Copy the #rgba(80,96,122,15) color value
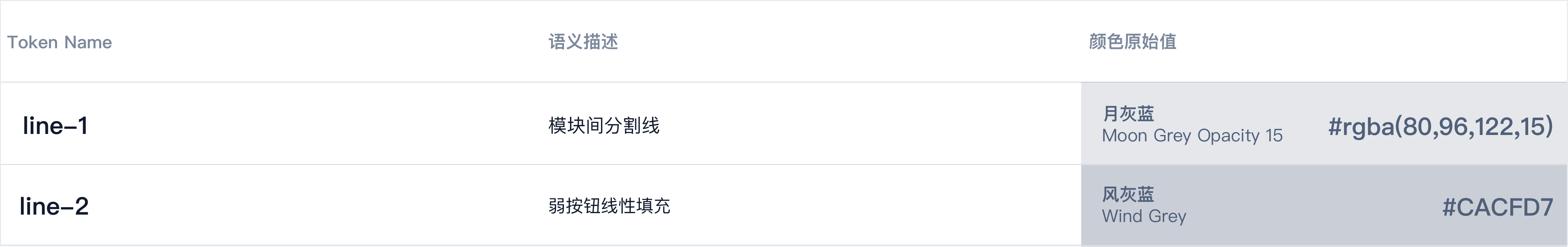Screen dimensions: 1568x247 click(x=1439, y=127)
